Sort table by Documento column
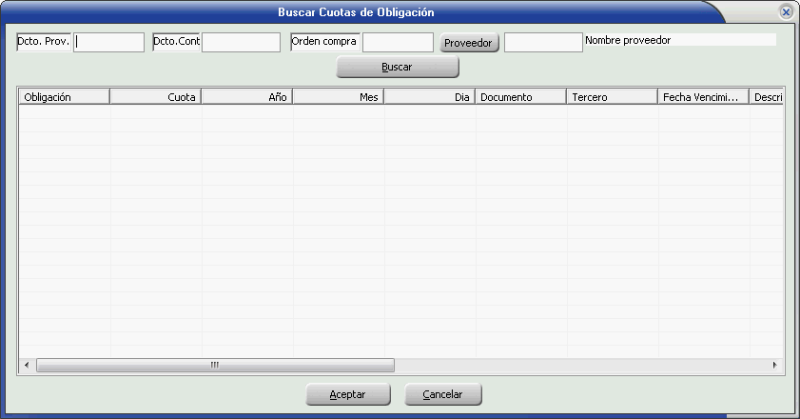 (521, 97)
